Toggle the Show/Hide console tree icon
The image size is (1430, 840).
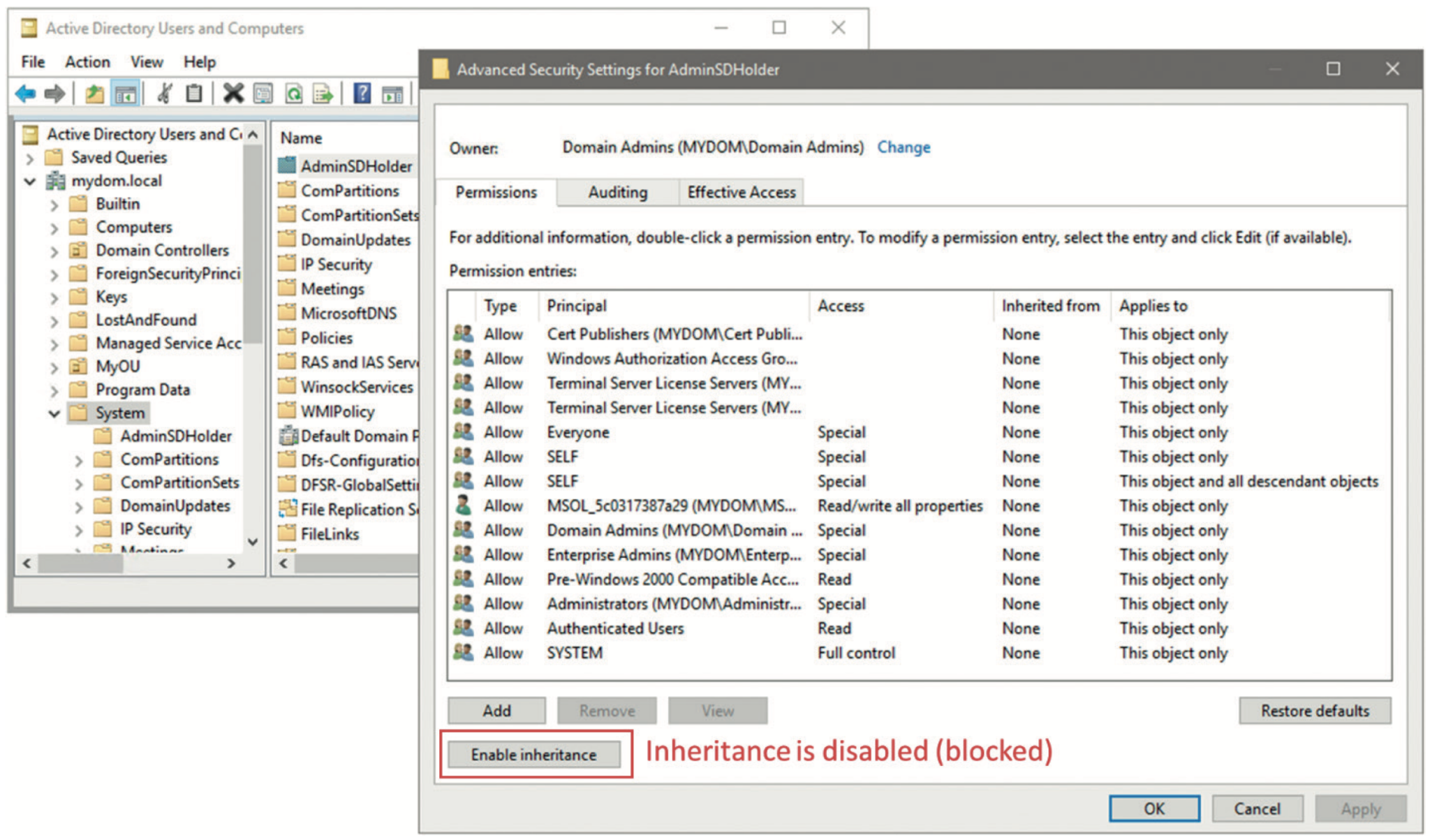(126, 93)
